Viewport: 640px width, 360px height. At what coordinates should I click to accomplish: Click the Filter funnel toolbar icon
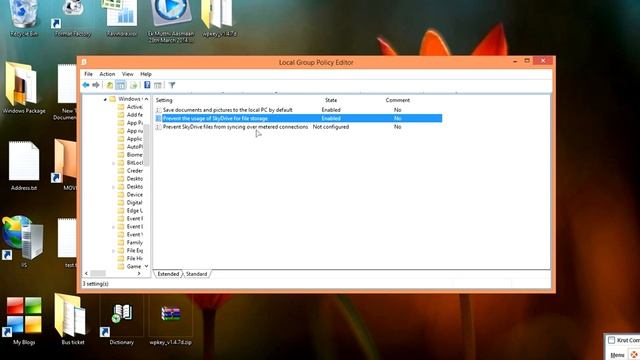pyautogui.click(x=172, y=85)
